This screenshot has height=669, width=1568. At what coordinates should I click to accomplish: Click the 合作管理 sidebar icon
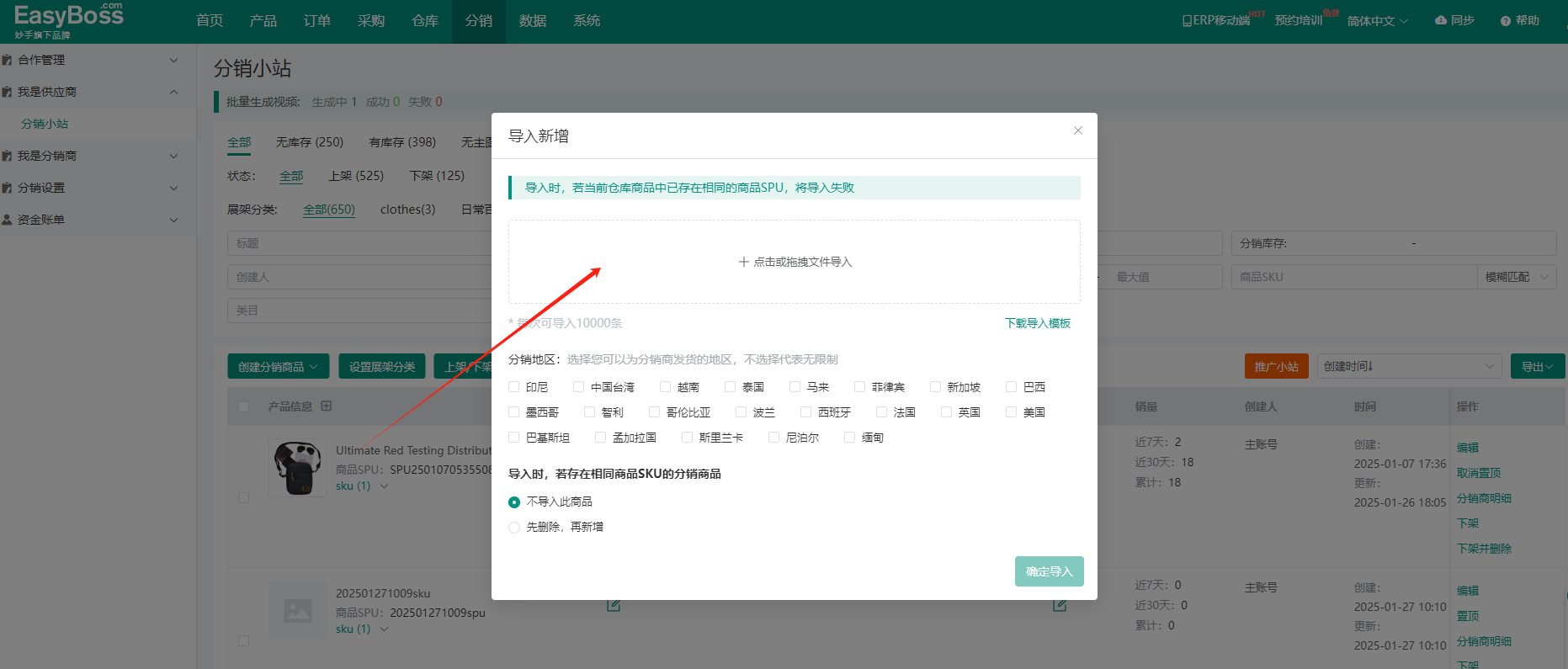[x=8, y=60]
